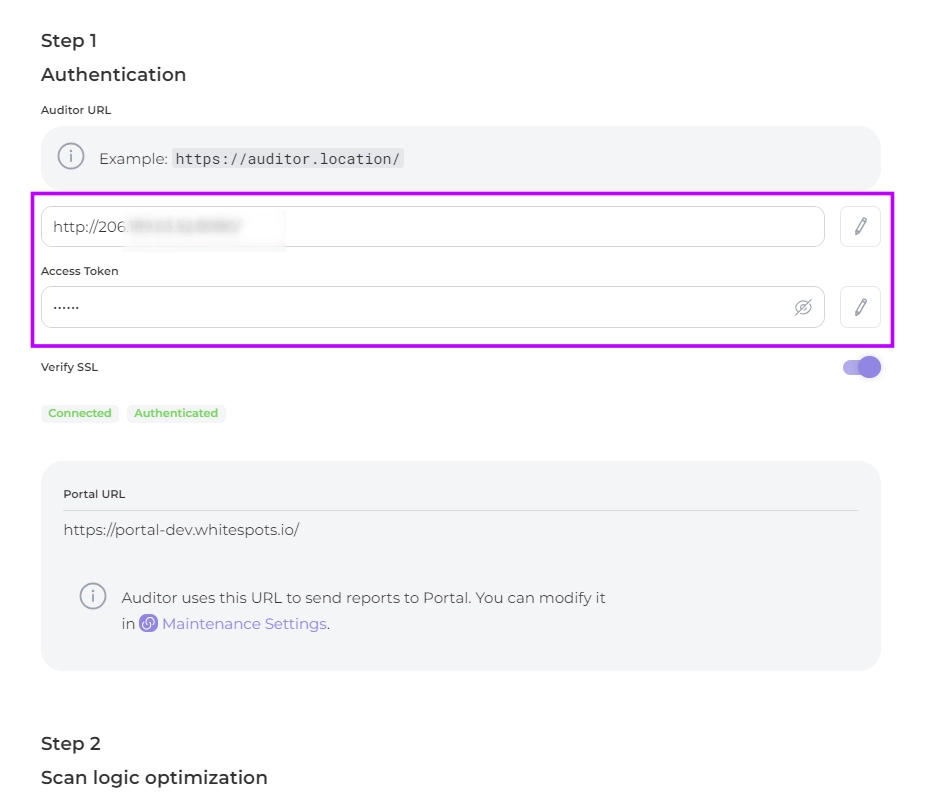Reveal the access token with the eye icon
This screenshot has width=951, height=792.
[802, 307]
